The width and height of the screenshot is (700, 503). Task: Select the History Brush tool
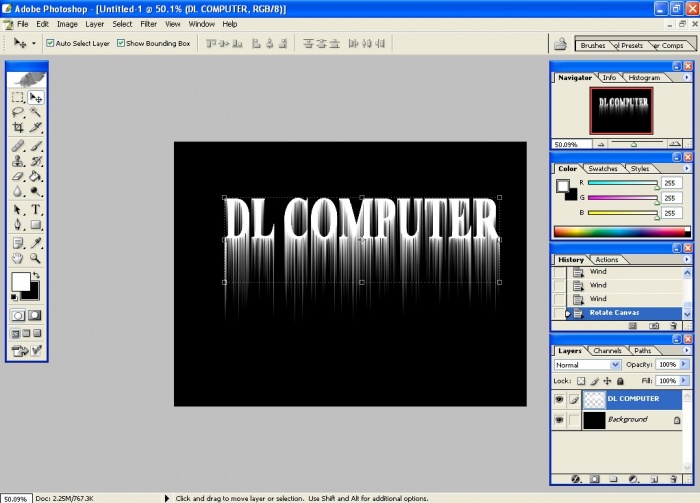click(36, 161)
